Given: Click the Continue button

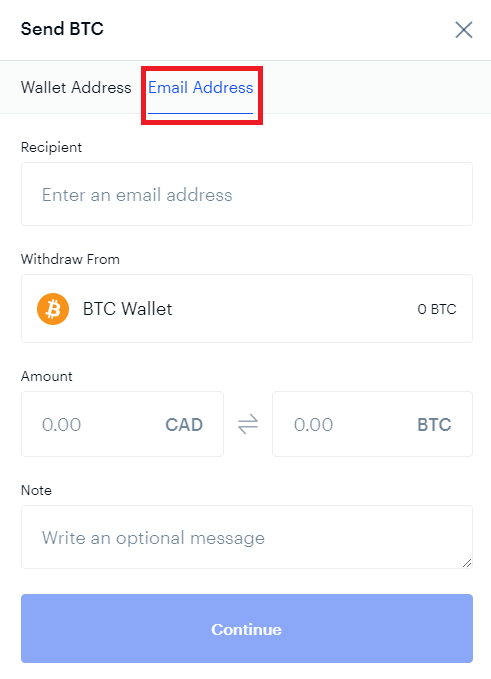Looking at the screenshot, I should tap(247, 628).
